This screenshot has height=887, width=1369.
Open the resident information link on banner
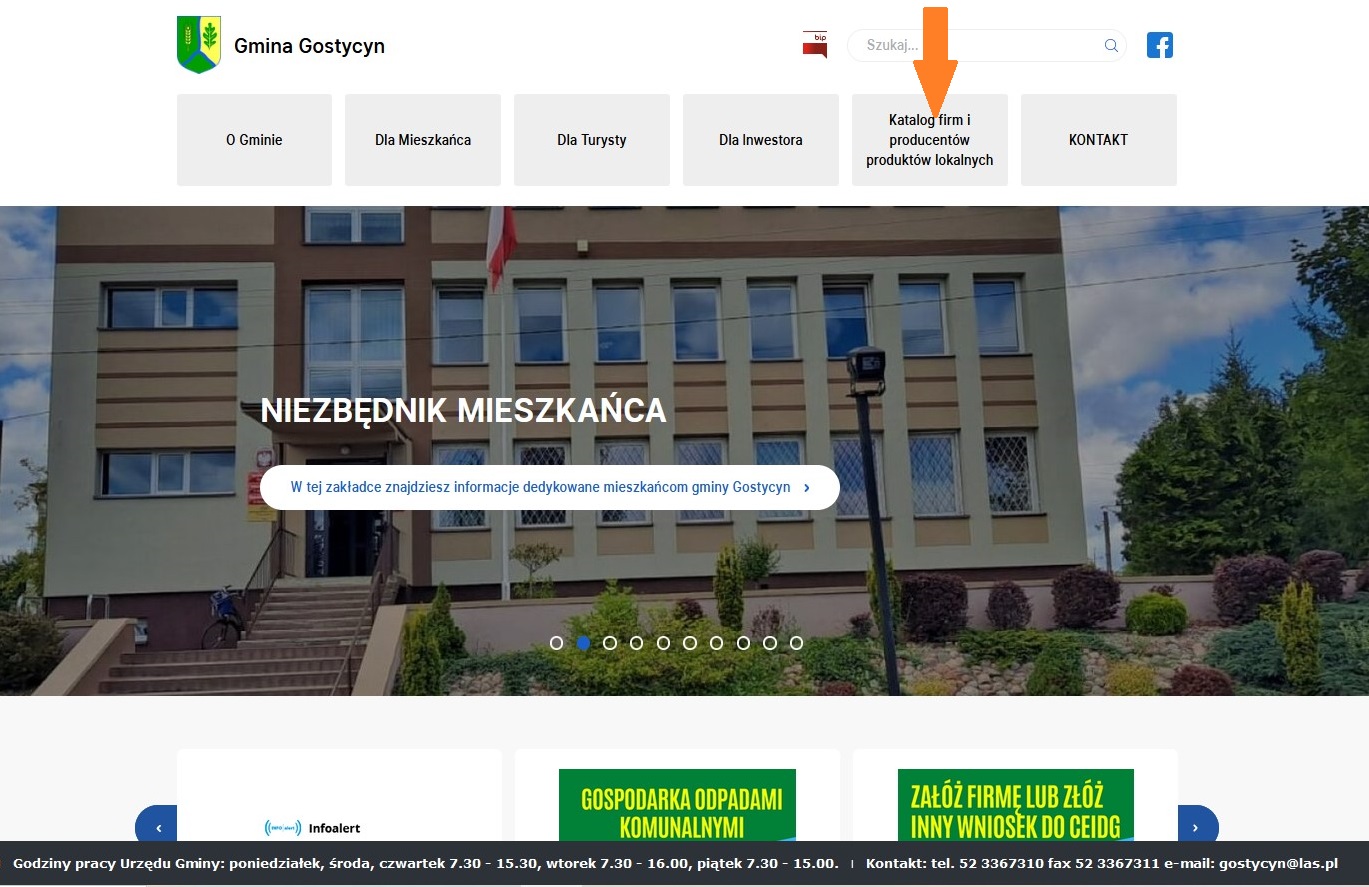coord(550,487)
